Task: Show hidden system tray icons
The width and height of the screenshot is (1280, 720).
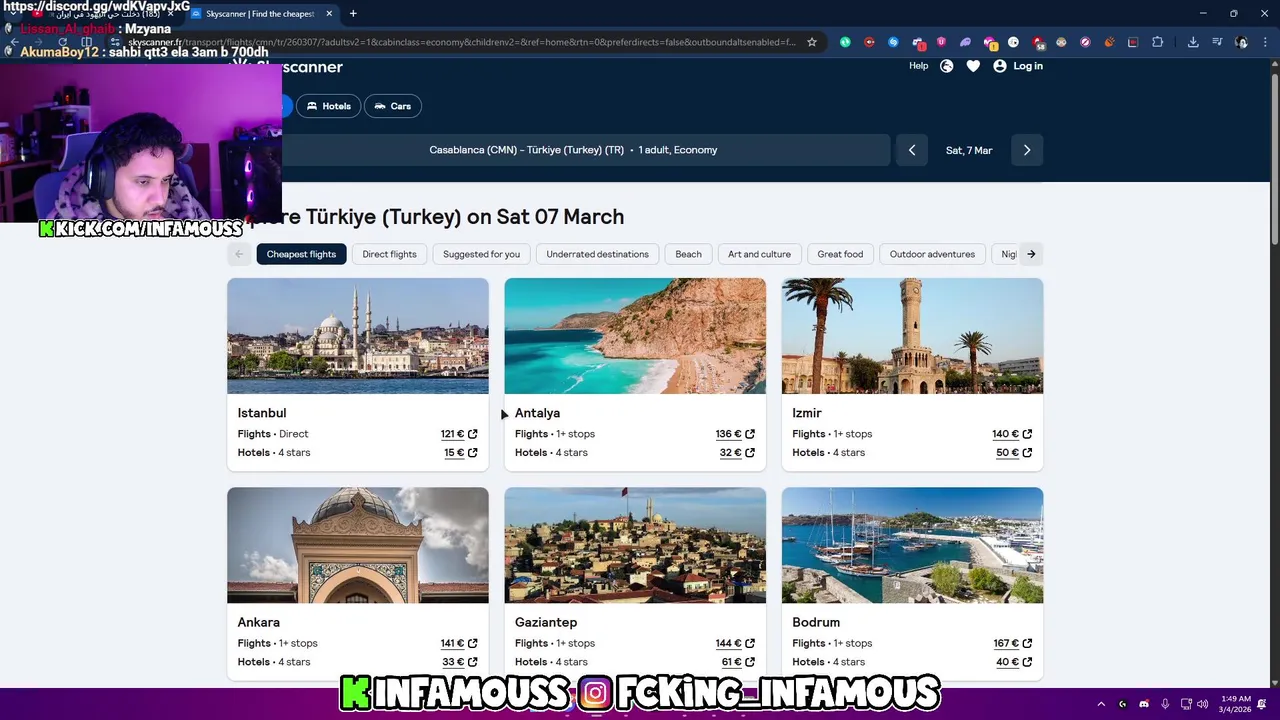Action: (x=1101, y=704)
